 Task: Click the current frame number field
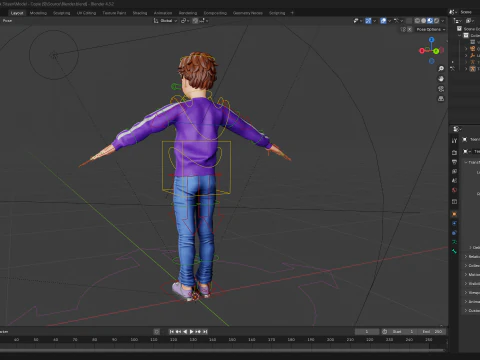pyautogui.click(x=367, y=331)
